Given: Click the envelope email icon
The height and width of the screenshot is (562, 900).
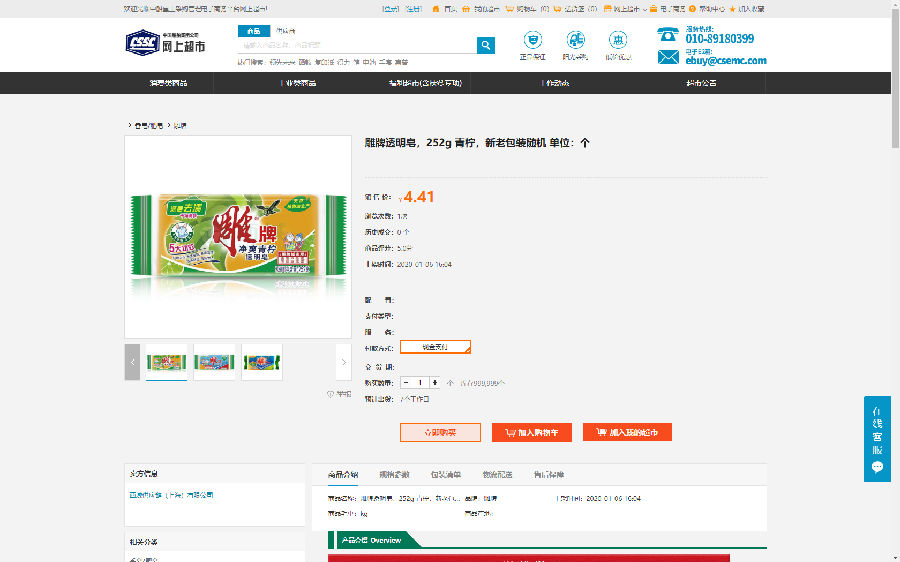Looking at the screenshot, I should (668, 57).
